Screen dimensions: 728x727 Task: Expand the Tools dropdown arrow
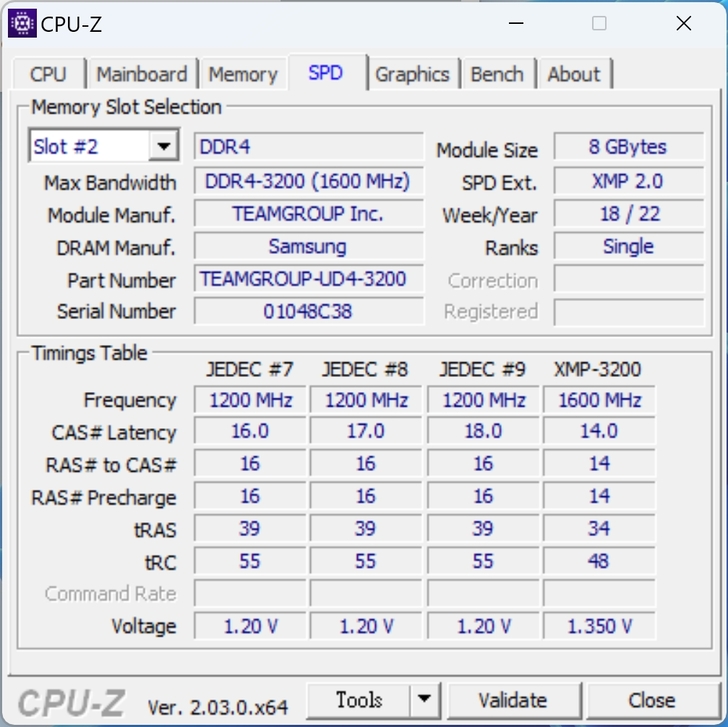[424, 699]
